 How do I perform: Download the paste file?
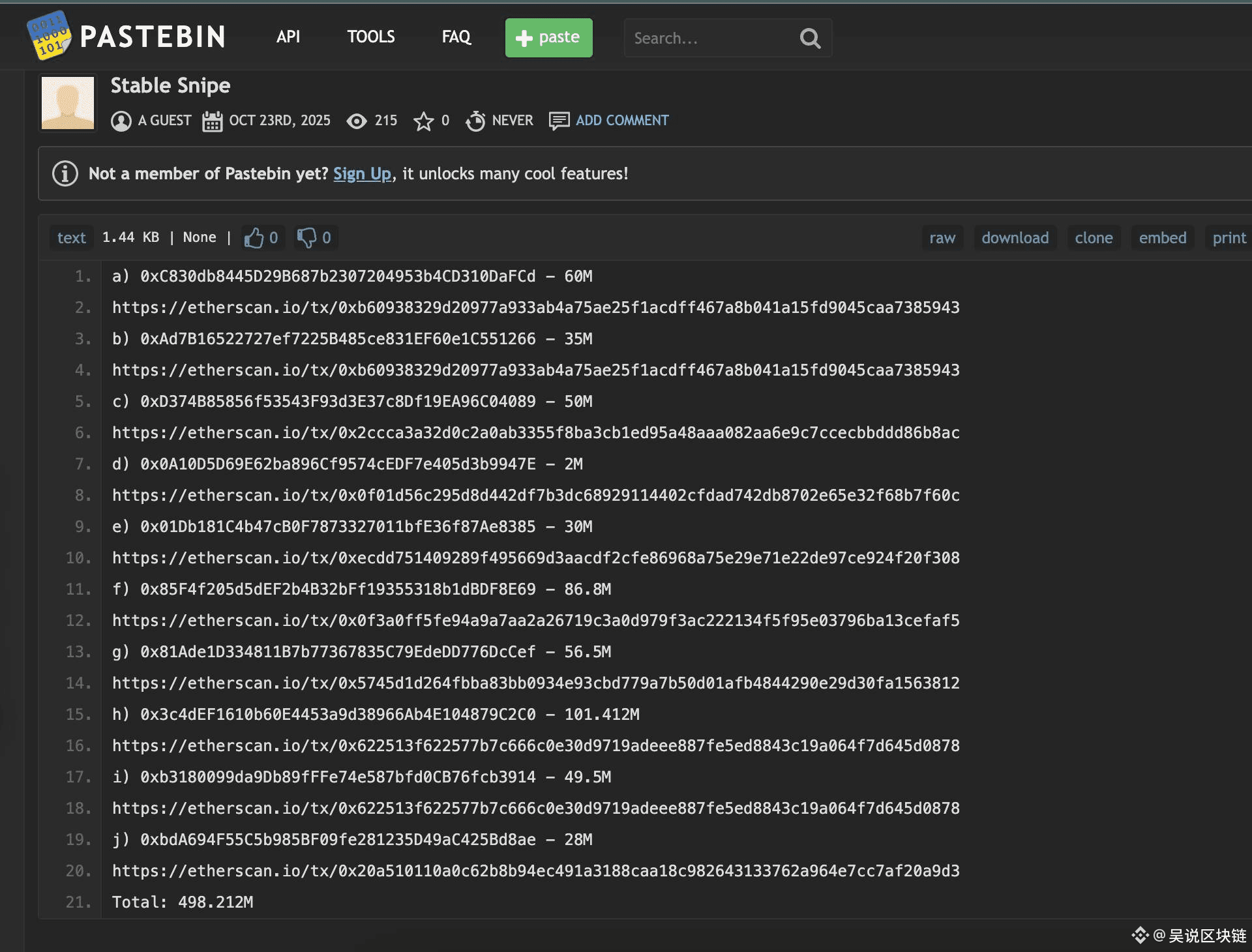1015,238
